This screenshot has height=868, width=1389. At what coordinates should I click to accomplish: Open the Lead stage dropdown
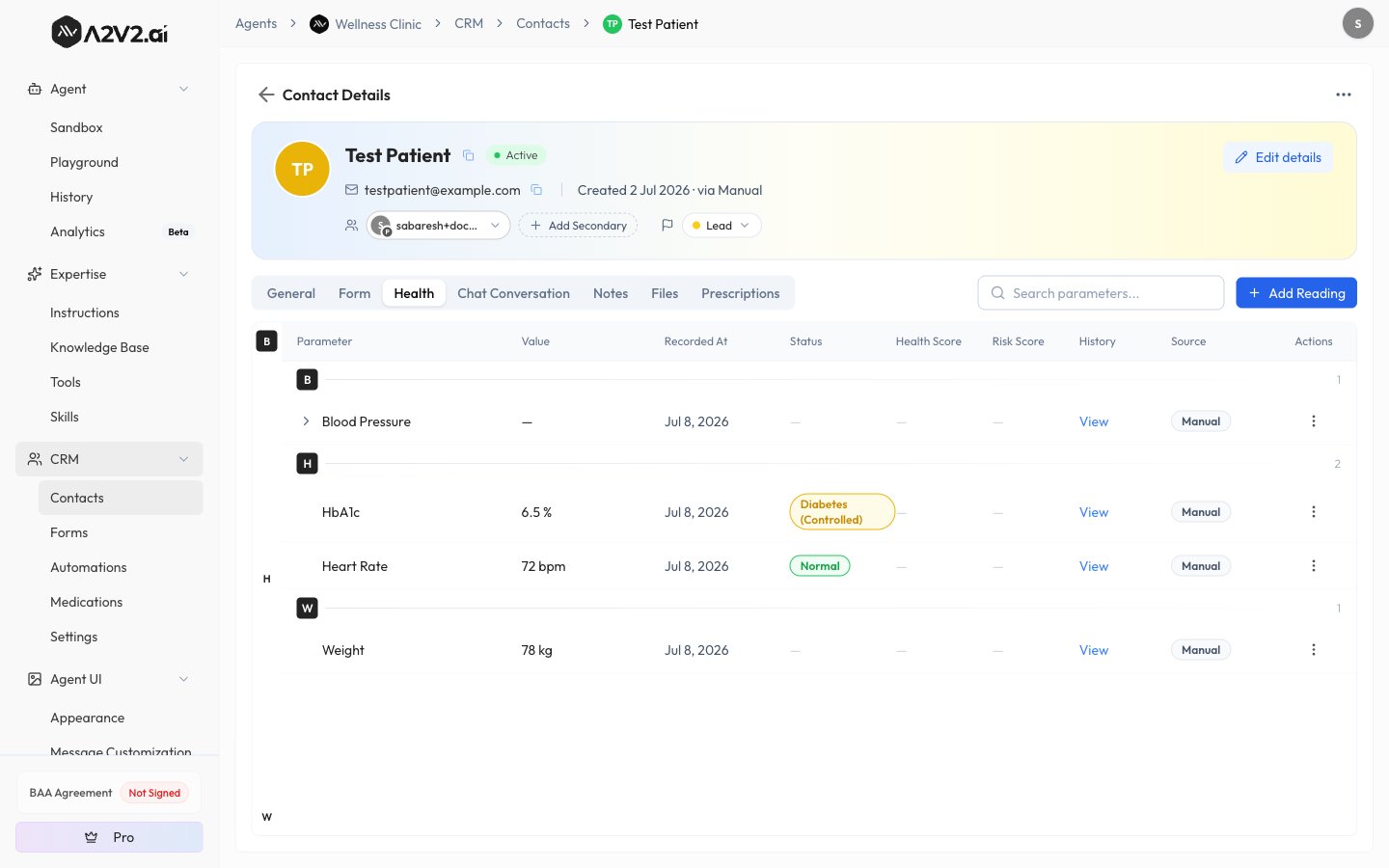(x=722, y=226)
